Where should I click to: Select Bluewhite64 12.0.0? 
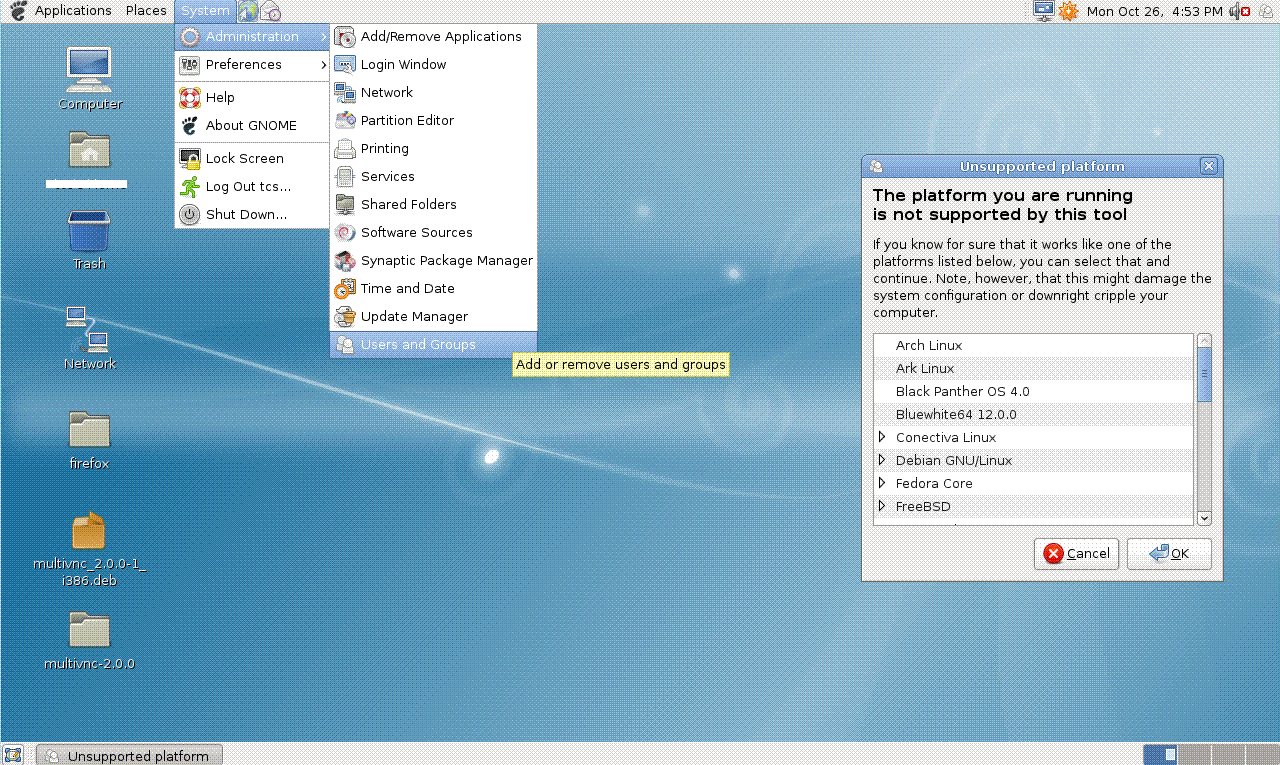pyautogui.click(x=1034, y=415)
